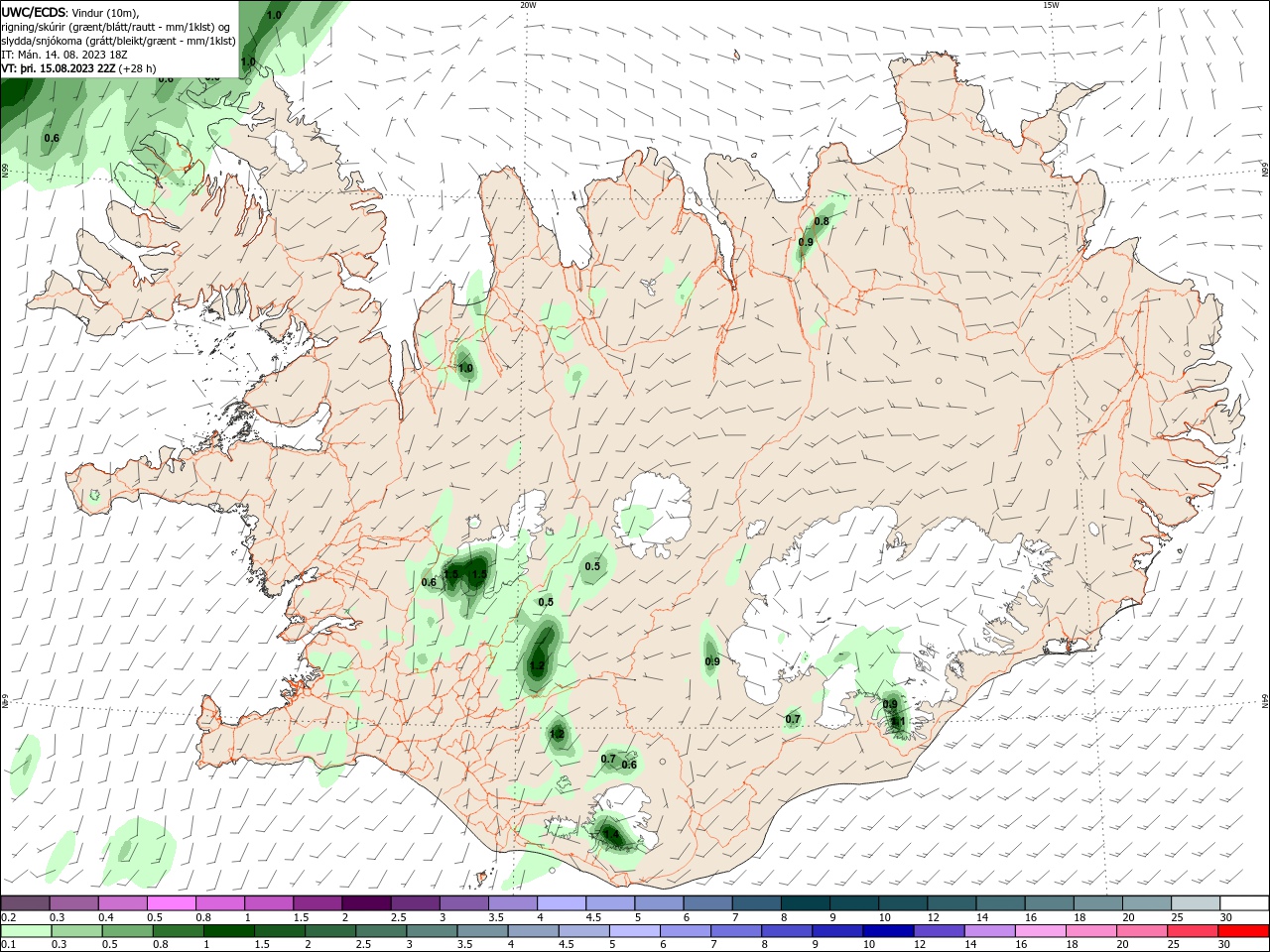Pick the green 2 swatch, lower legend
The width and height of the screenshot is (1270, 952).
(330, 931)
